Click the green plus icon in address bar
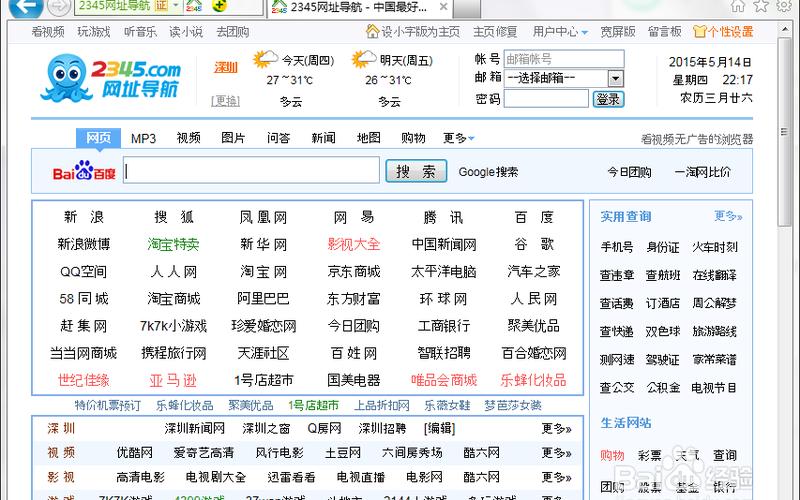Screen dimensions: 800x500 coord(219,6)
